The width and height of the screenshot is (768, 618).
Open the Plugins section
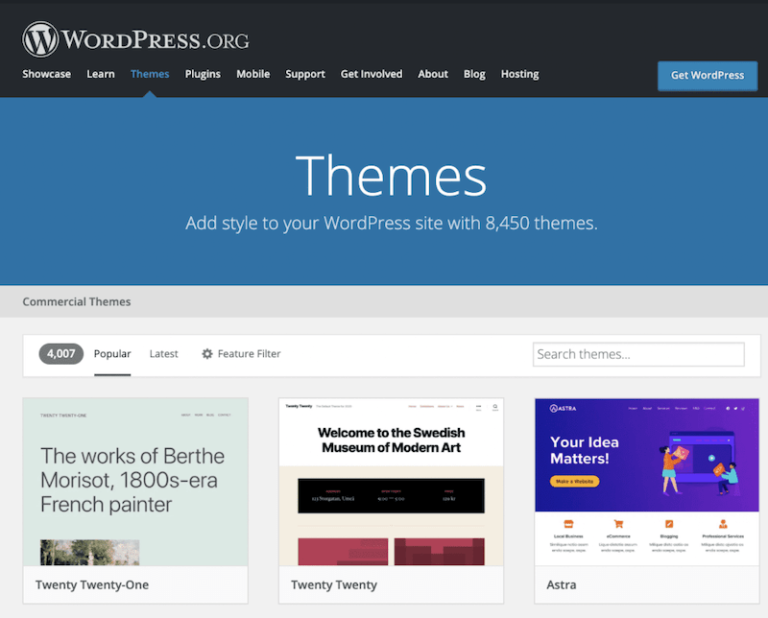[203, 74]
